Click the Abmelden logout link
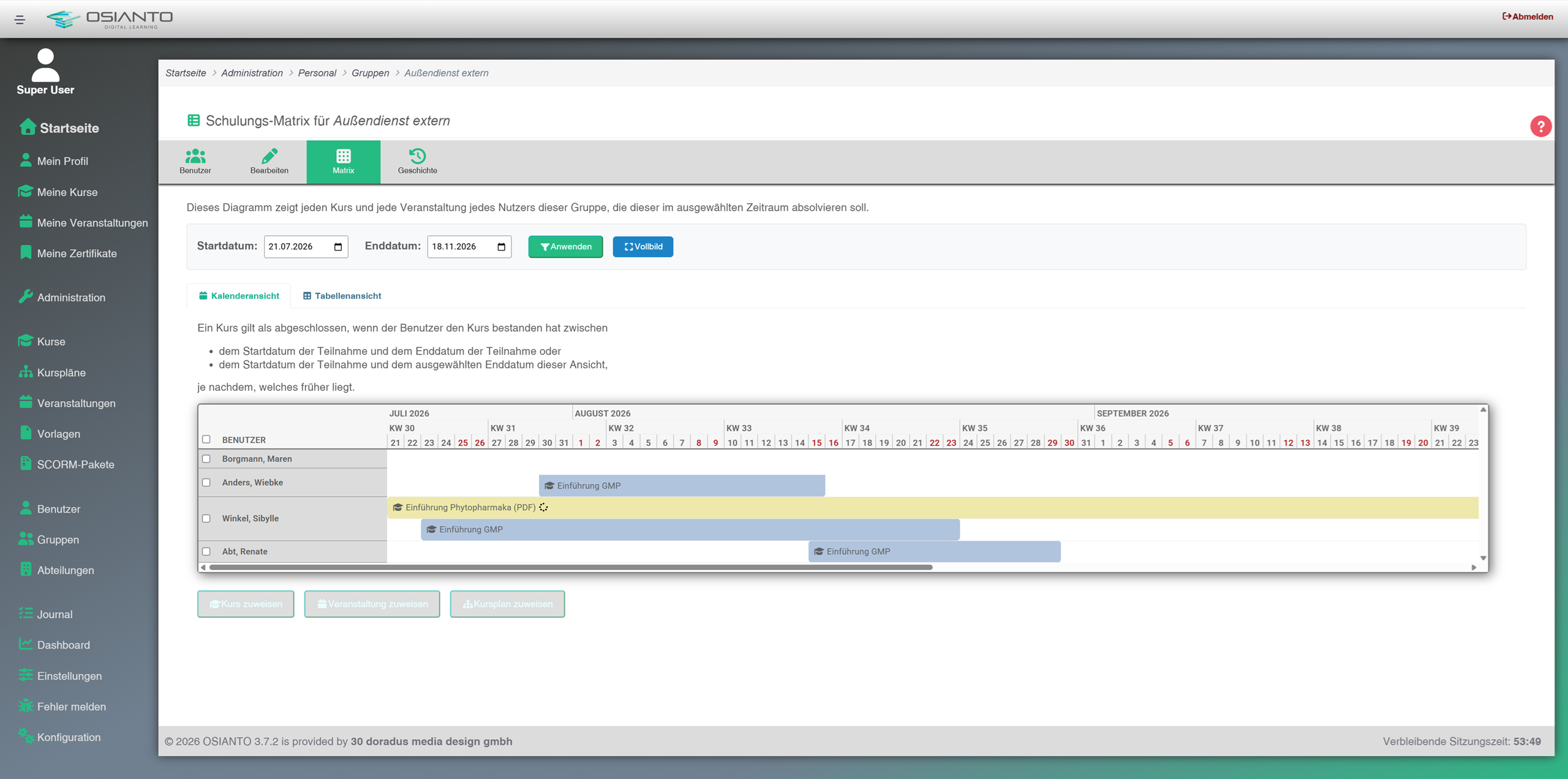 pos(1528,17)
